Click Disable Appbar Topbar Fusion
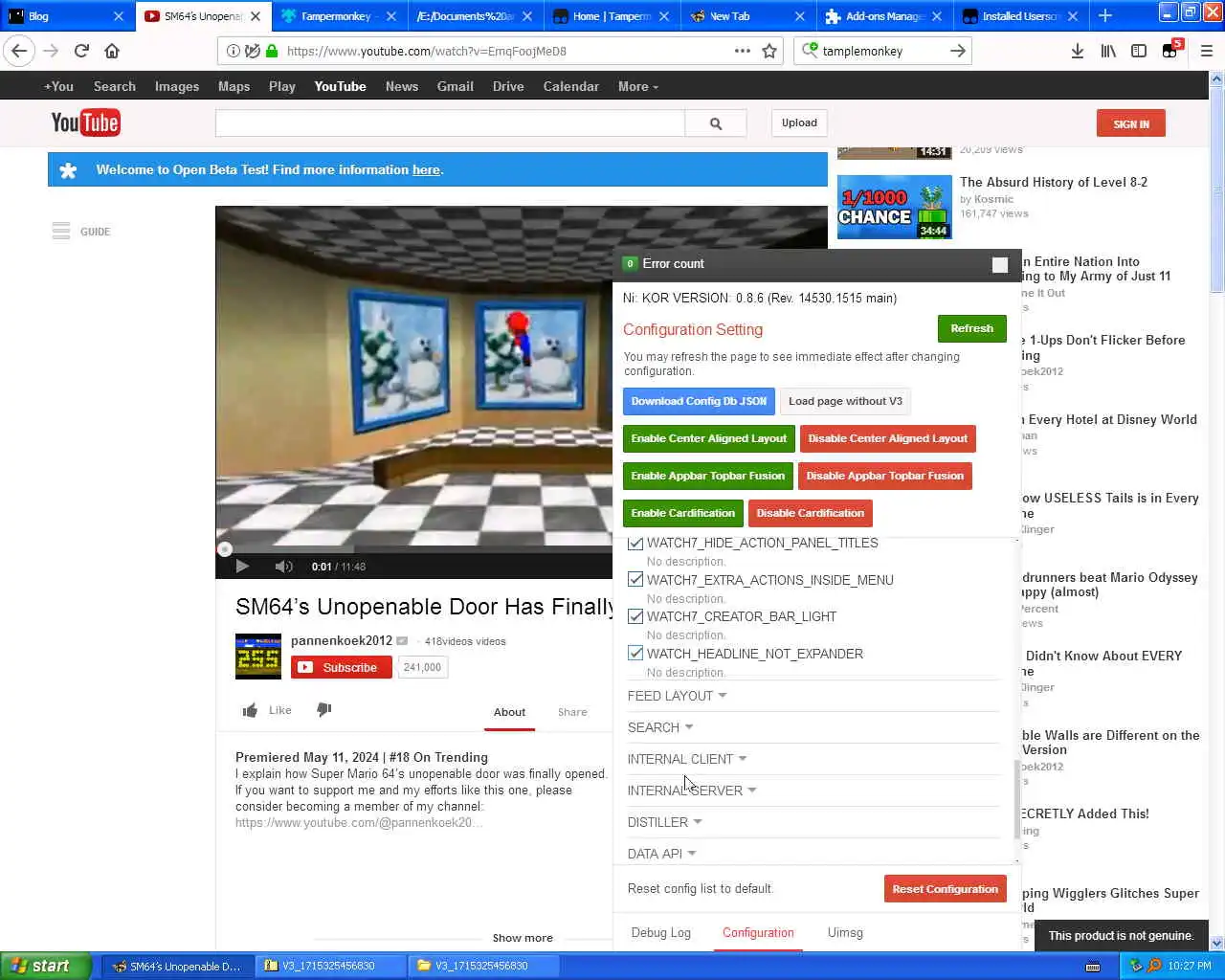 pos(885,476)
